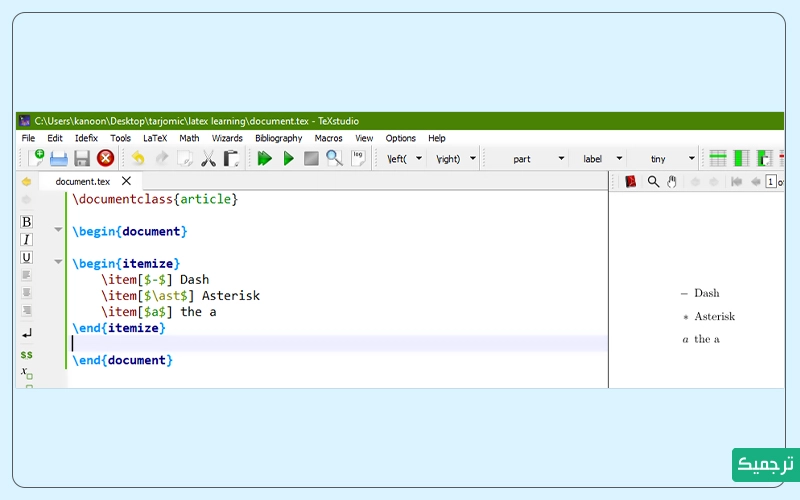800x500 pixels.
Task: Click the page number field in preview
Action: click(771, 181)
